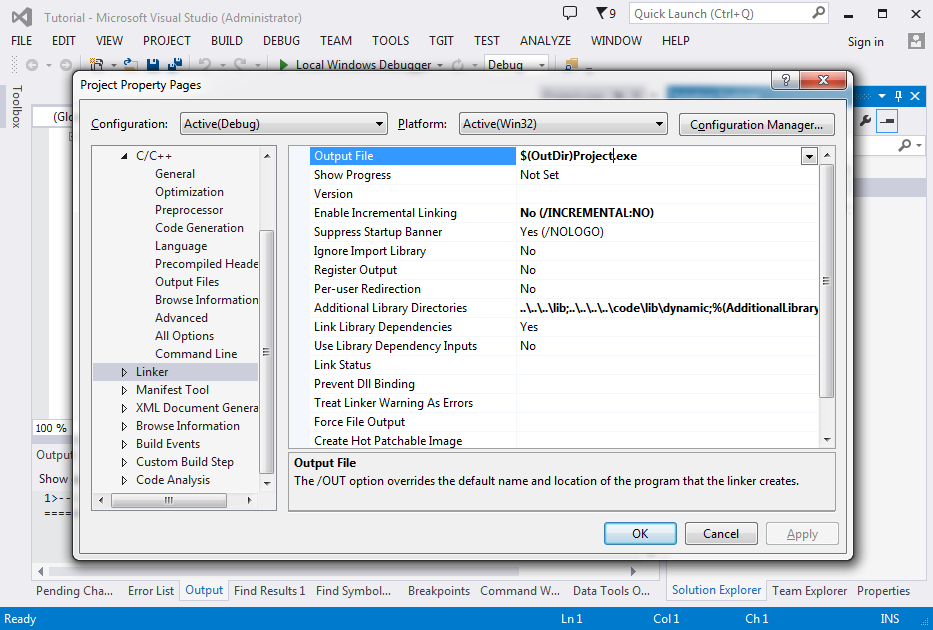Click the 100 % zoom box
This screenshot has height=630, width=933.
(x=51, y=428)
